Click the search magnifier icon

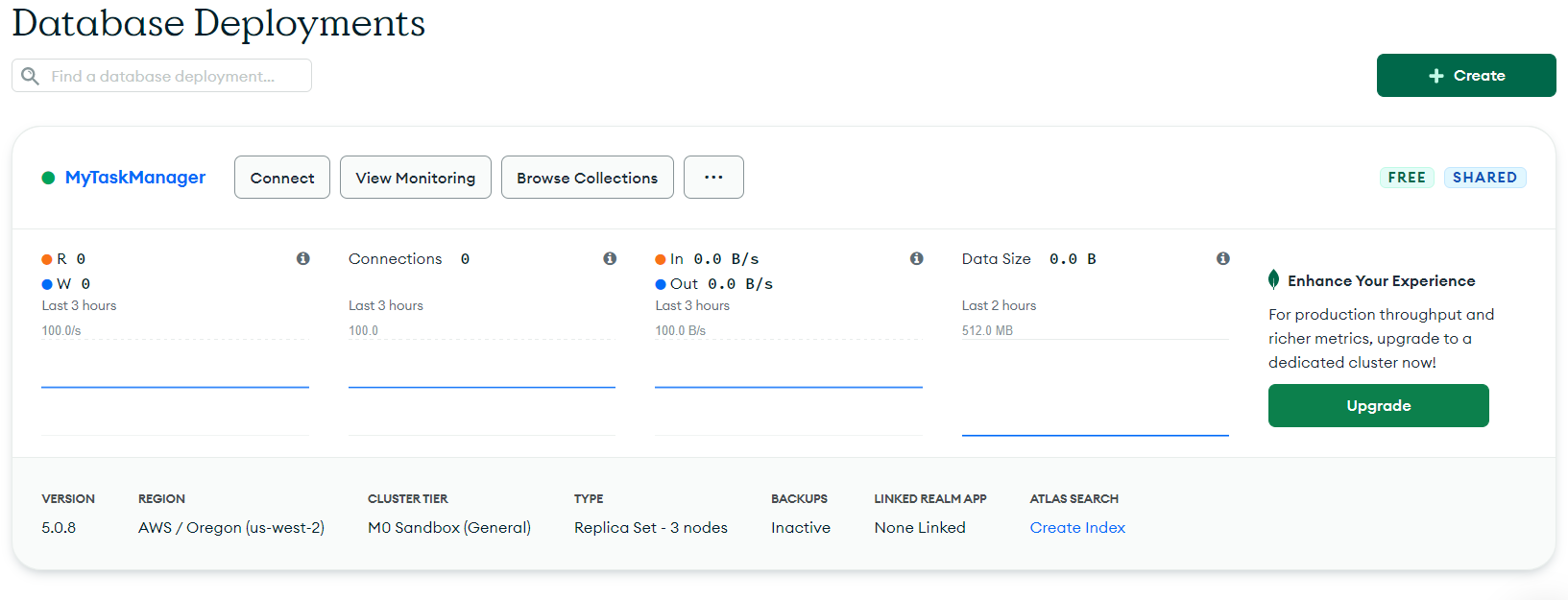(31, 76)
